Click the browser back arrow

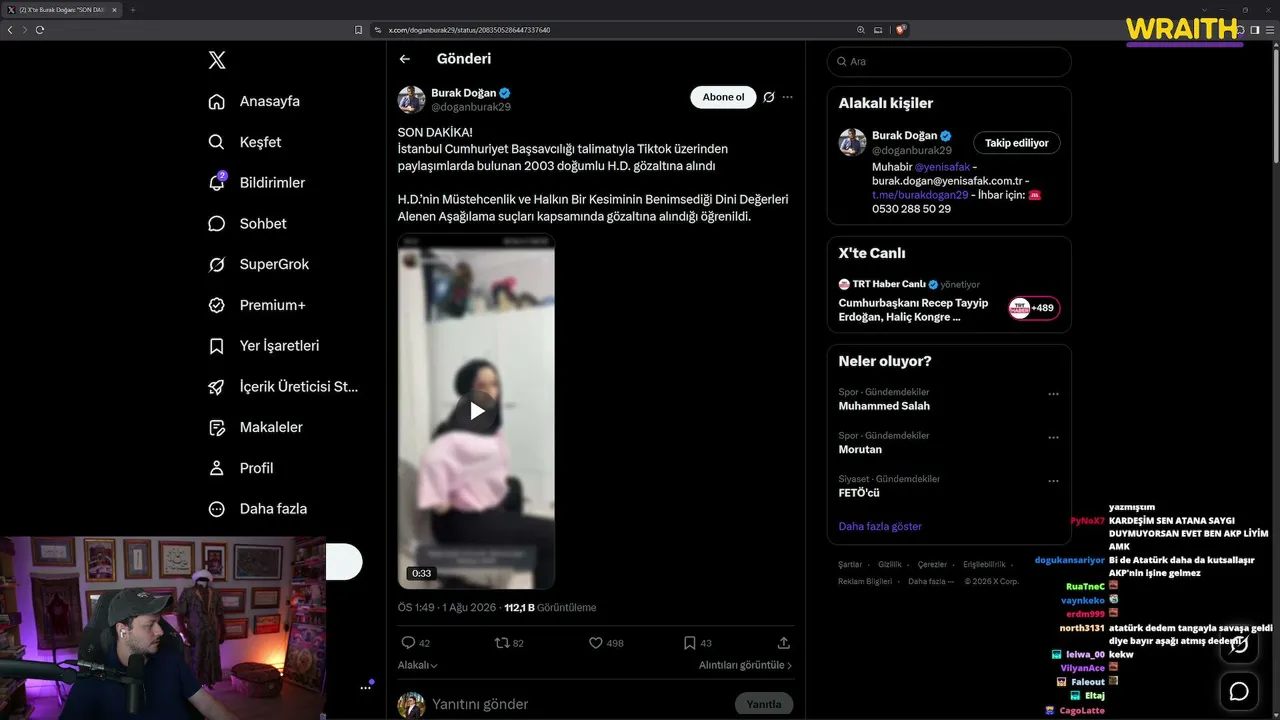pos(10,30)
